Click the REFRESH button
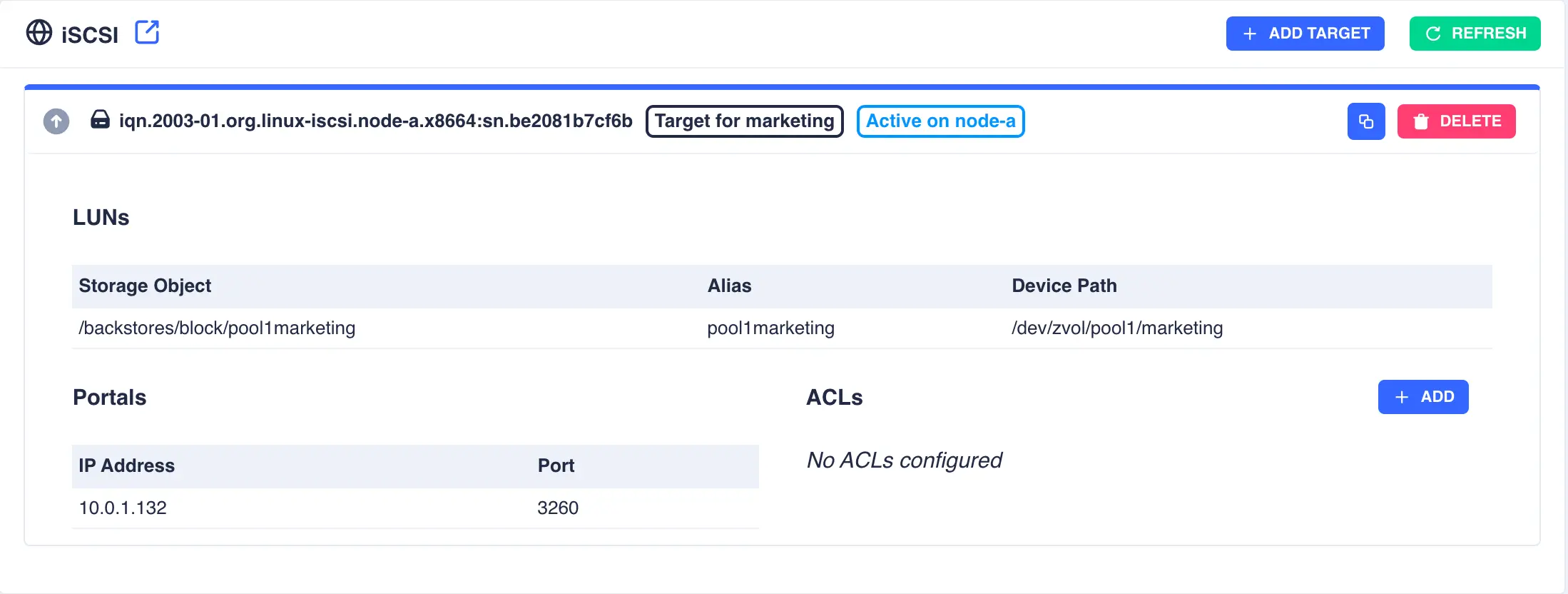The height and width of the screenshot is (594, 1568). 1475,33
